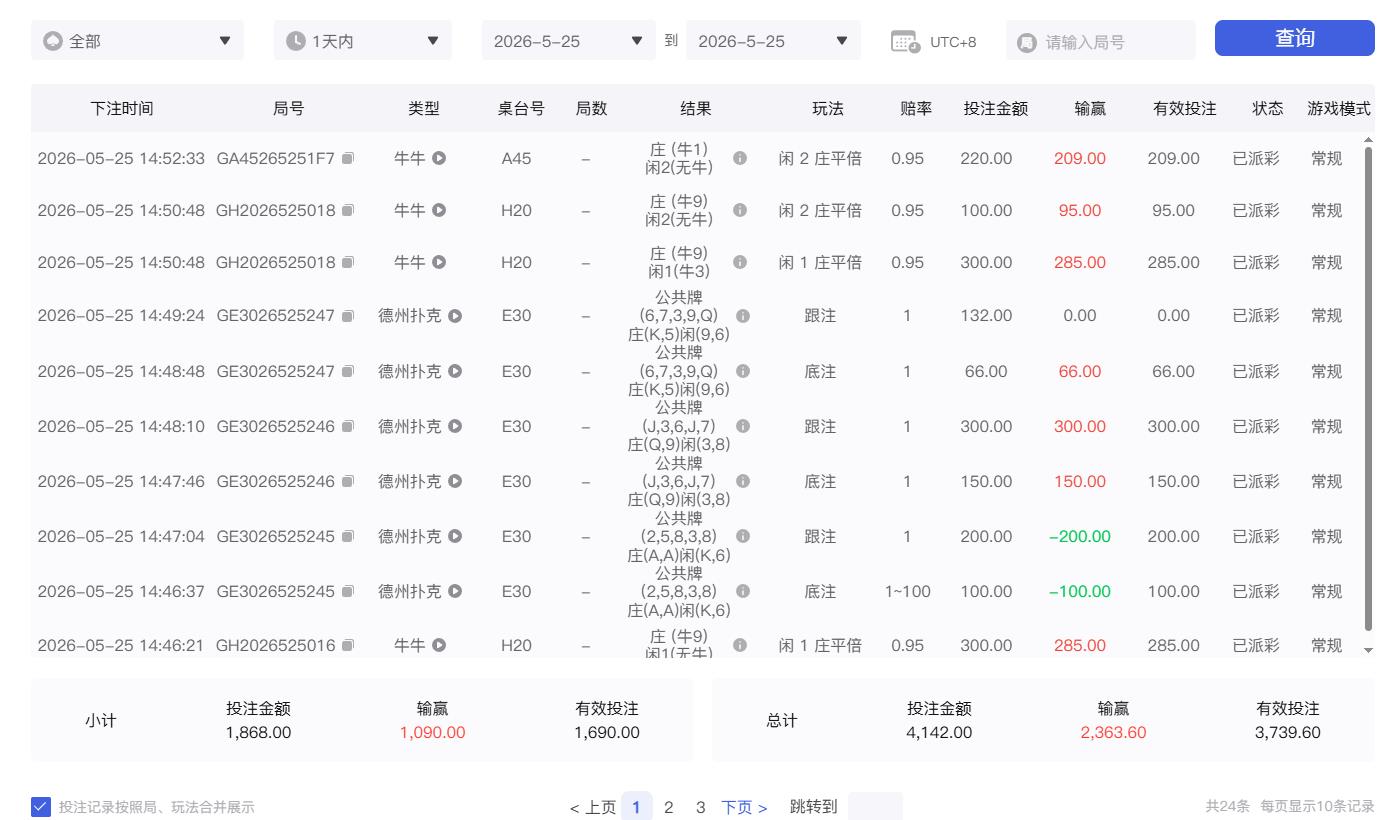The image size is (1380, 820).
Task: Click the 总计 输赢 value 2,363.60
Action: (1113, 733)
